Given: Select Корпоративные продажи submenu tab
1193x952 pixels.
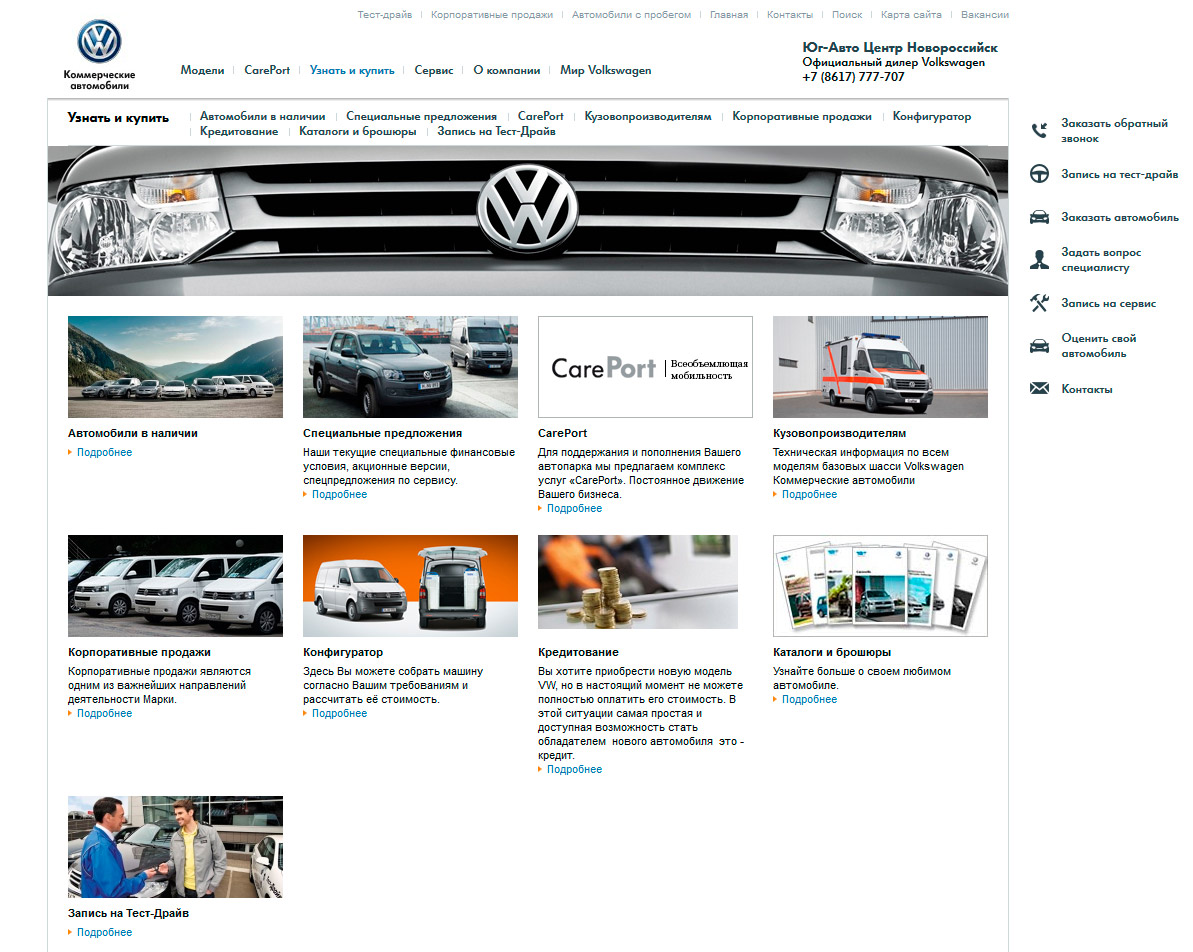Looking at the screenshot, I should coord(802,116).
